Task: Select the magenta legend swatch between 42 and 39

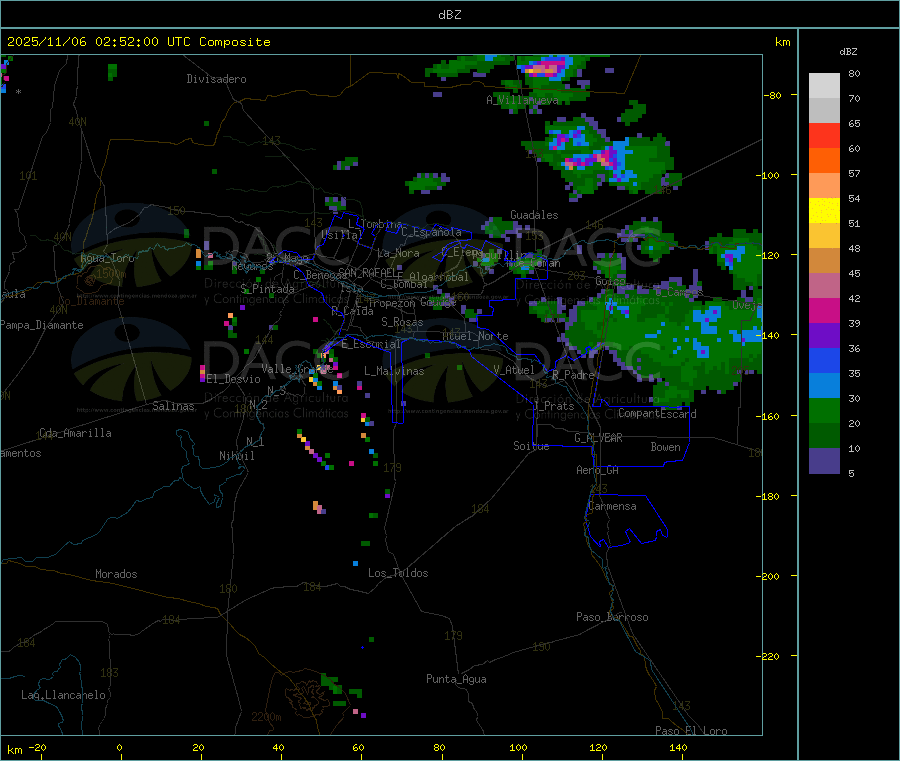Action: 824,310
